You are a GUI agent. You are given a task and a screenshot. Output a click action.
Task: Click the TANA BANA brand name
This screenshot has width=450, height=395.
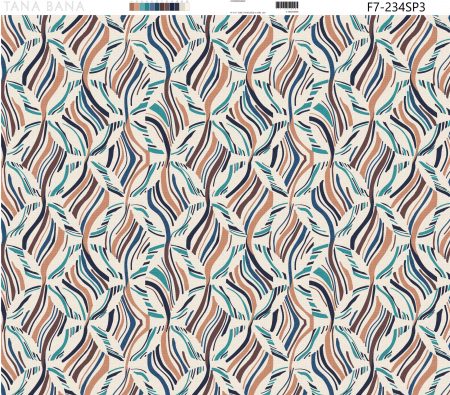(x=45, y=6)
